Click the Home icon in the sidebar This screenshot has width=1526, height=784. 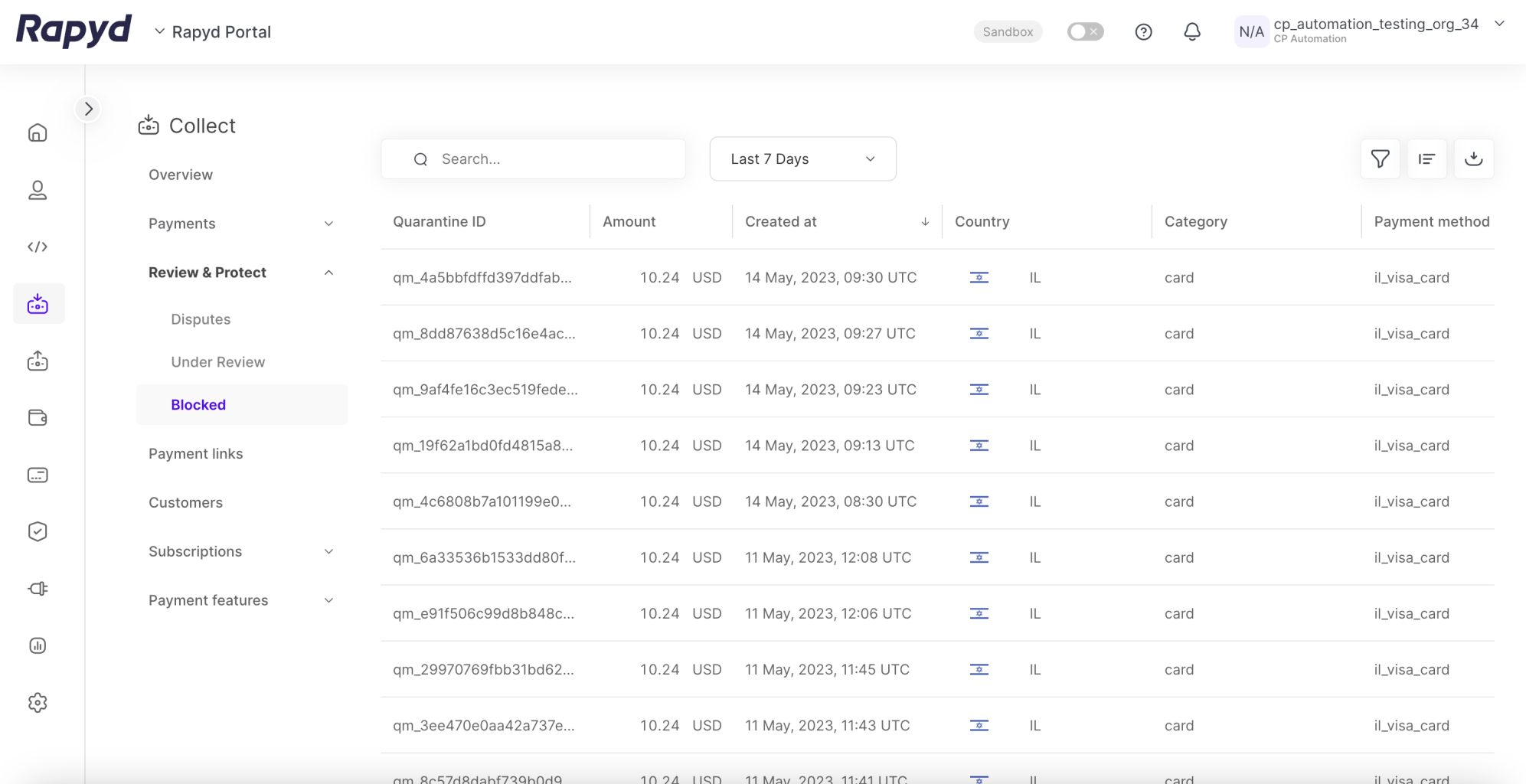pyautogui.click(x=38, y=133)
